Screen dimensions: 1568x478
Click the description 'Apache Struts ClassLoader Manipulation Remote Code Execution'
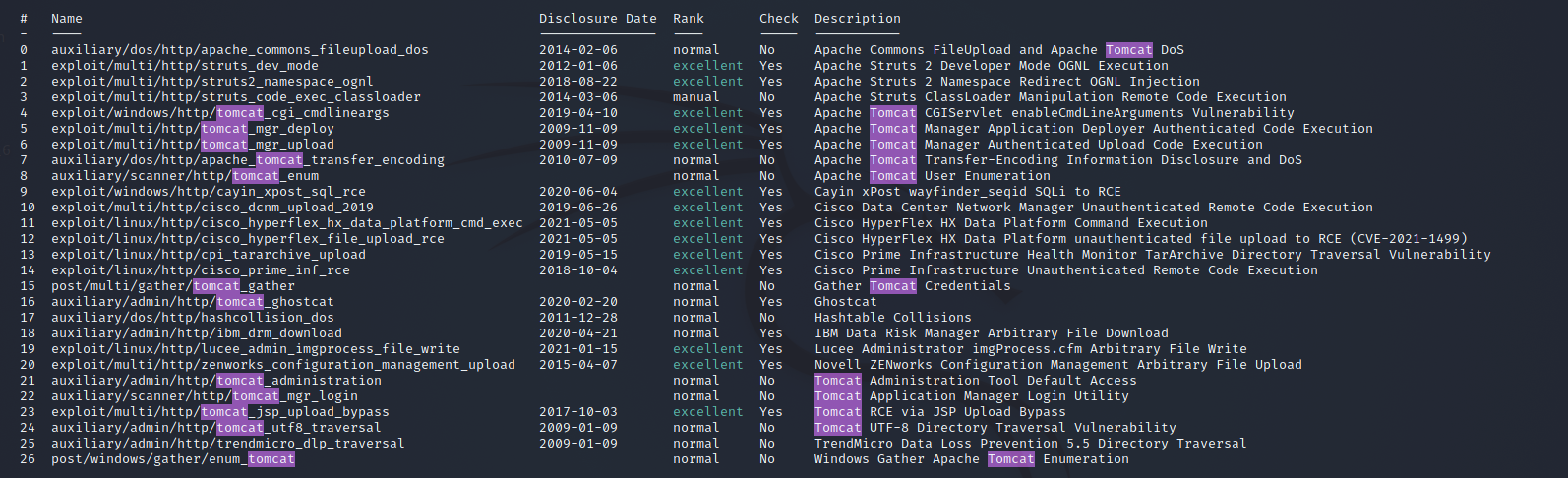pos(1051,97)
